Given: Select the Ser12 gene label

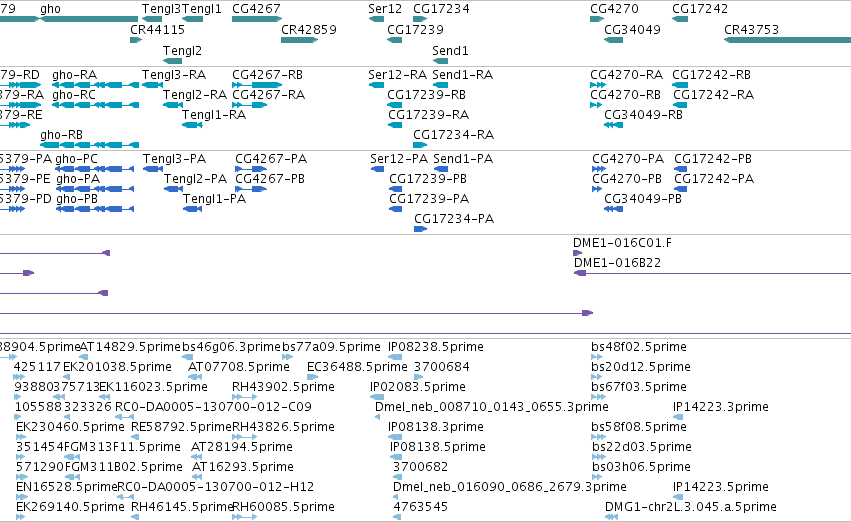Looking at the screenshot, I should coord(385,9).
